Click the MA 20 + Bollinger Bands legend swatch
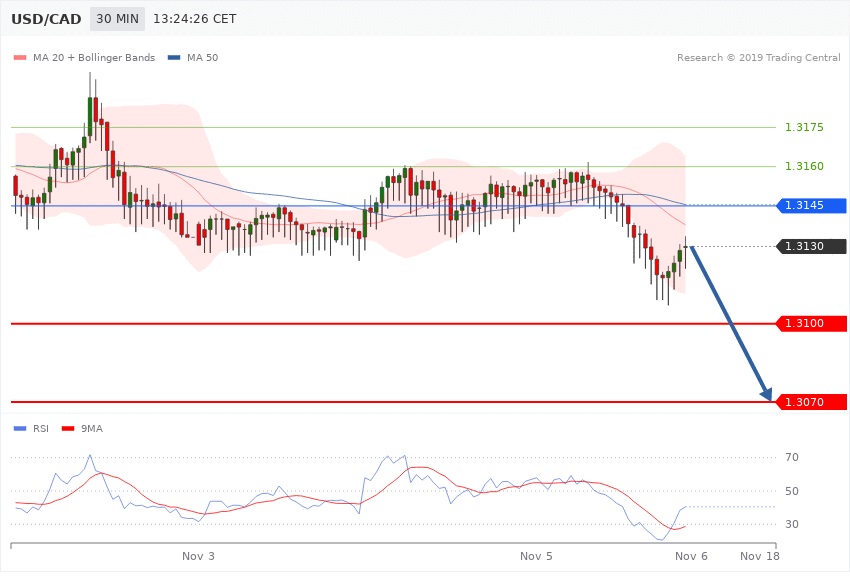850x576 pixels. 20,58
